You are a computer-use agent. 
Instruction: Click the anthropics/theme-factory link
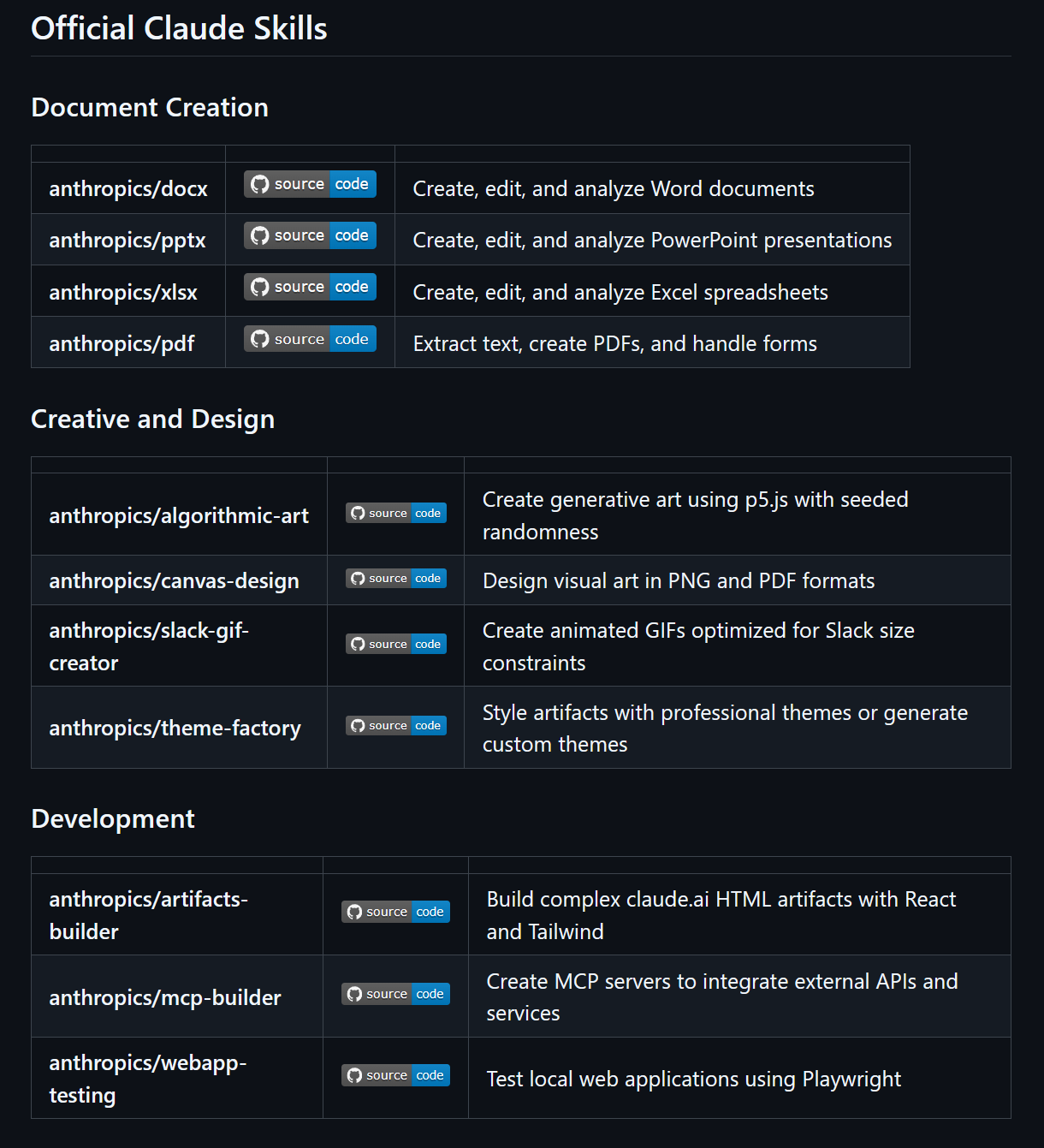(175, 729)
